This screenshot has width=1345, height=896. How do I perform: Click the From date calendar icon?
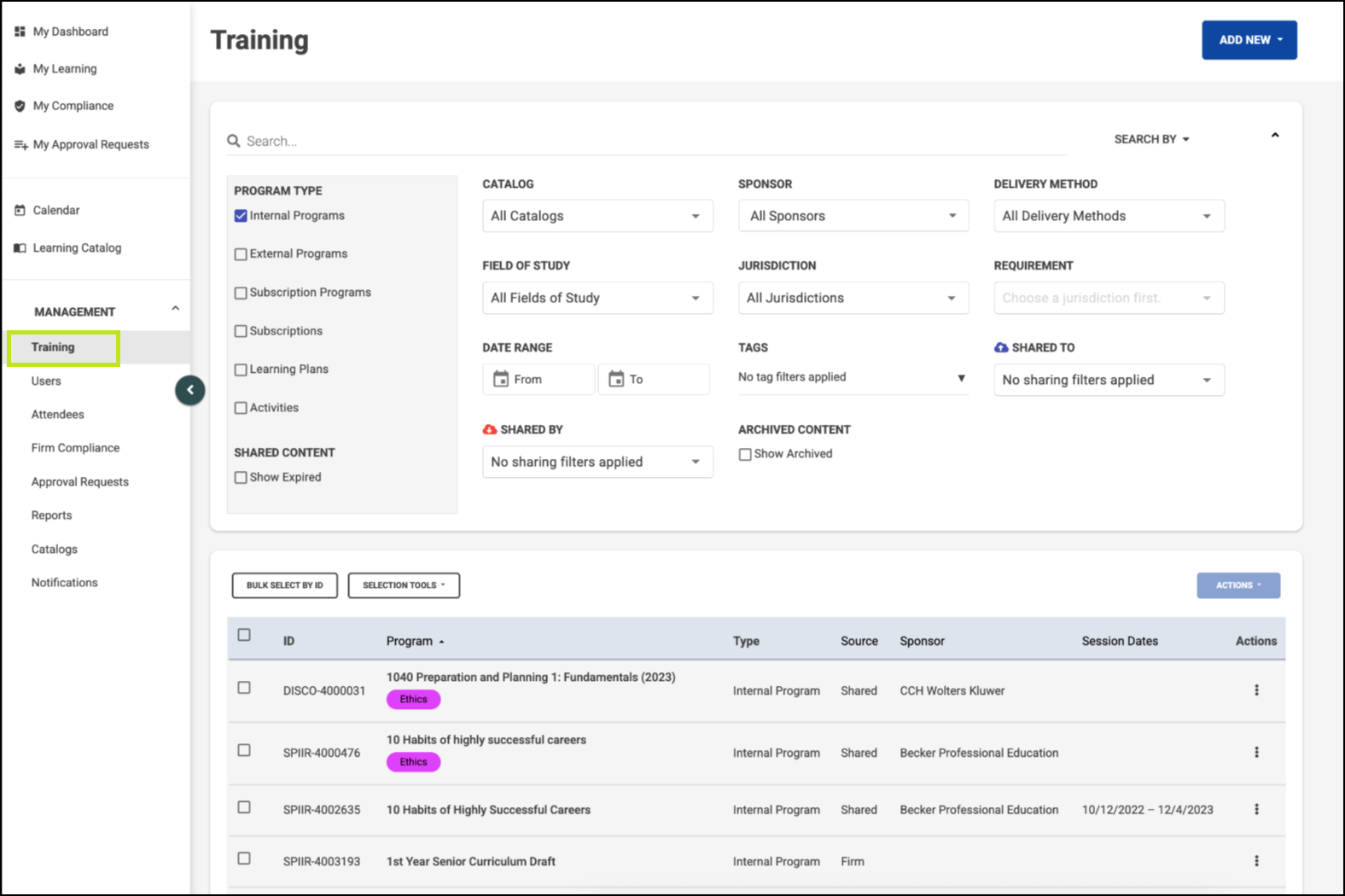pos(501,379)
